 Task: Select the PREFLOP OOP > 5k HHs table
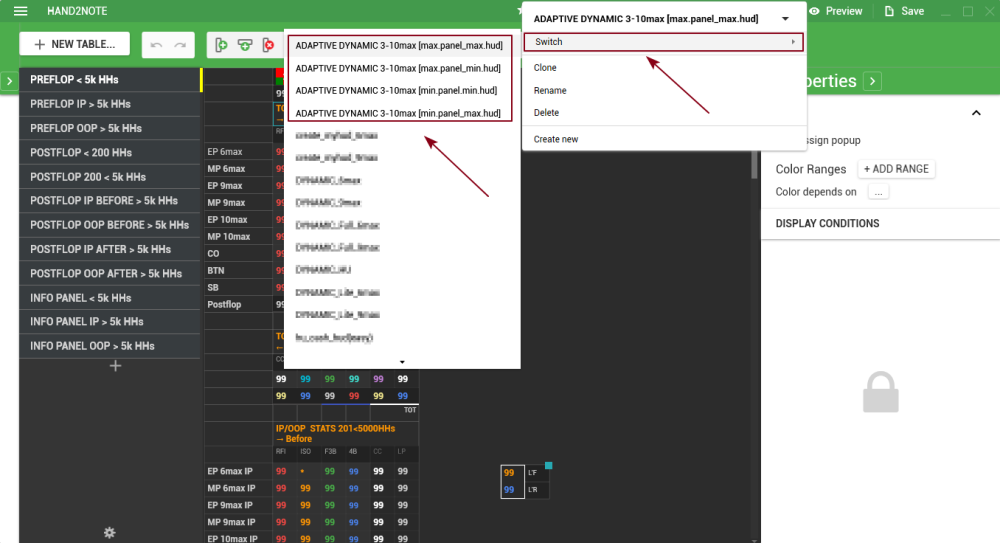point(110,128)
